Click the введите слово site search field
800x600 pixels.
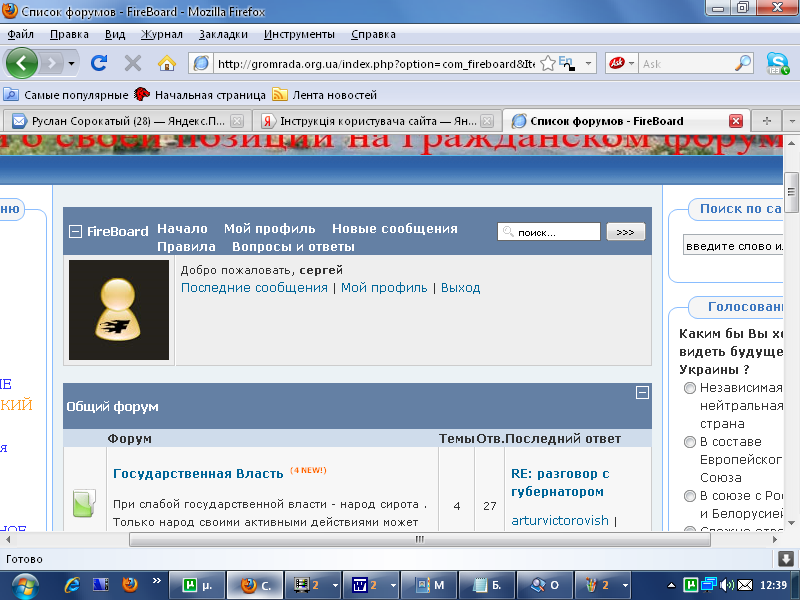pyautogui.click(x=733, y=246)
